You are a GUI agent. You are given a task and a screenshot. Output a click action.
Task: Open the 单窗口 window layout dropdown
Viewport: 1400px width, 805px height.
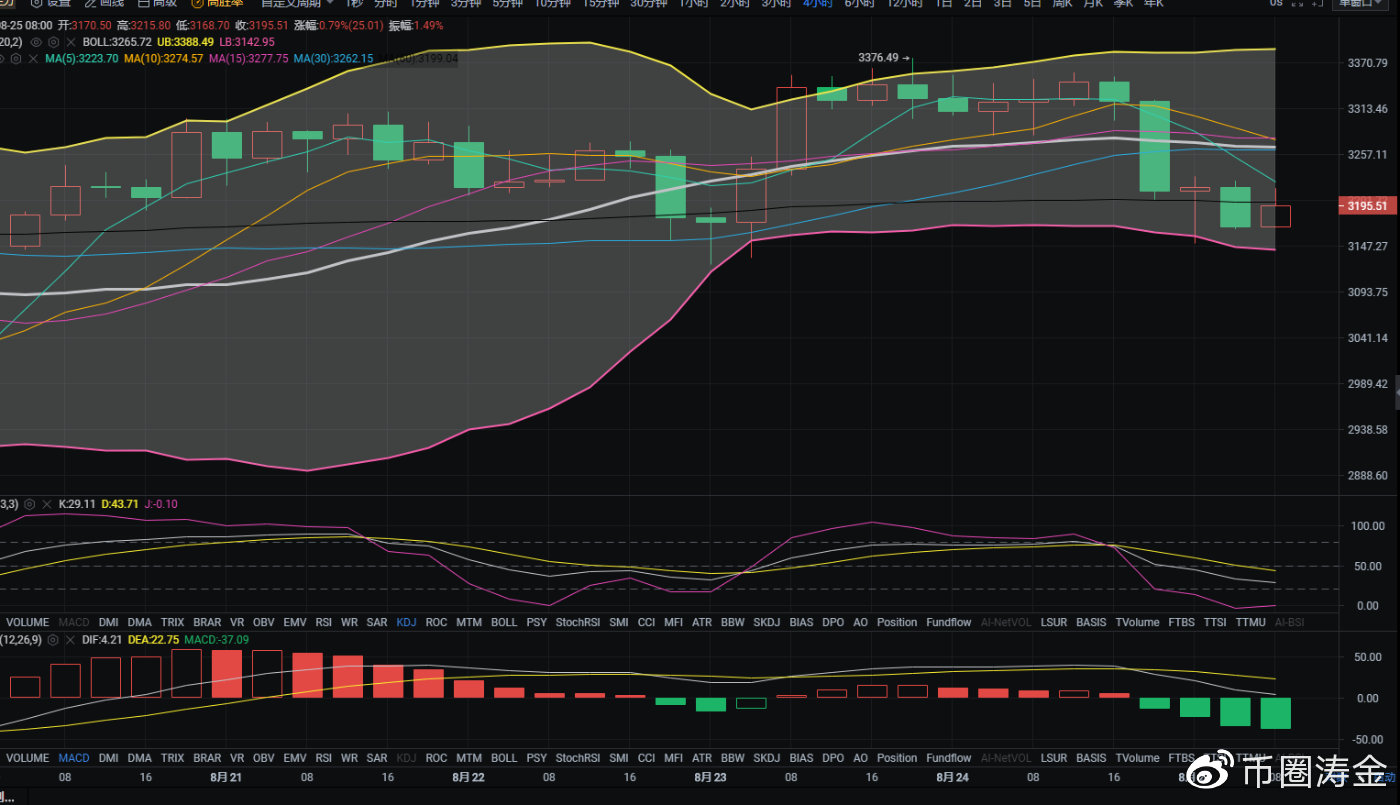(1364, 3)
